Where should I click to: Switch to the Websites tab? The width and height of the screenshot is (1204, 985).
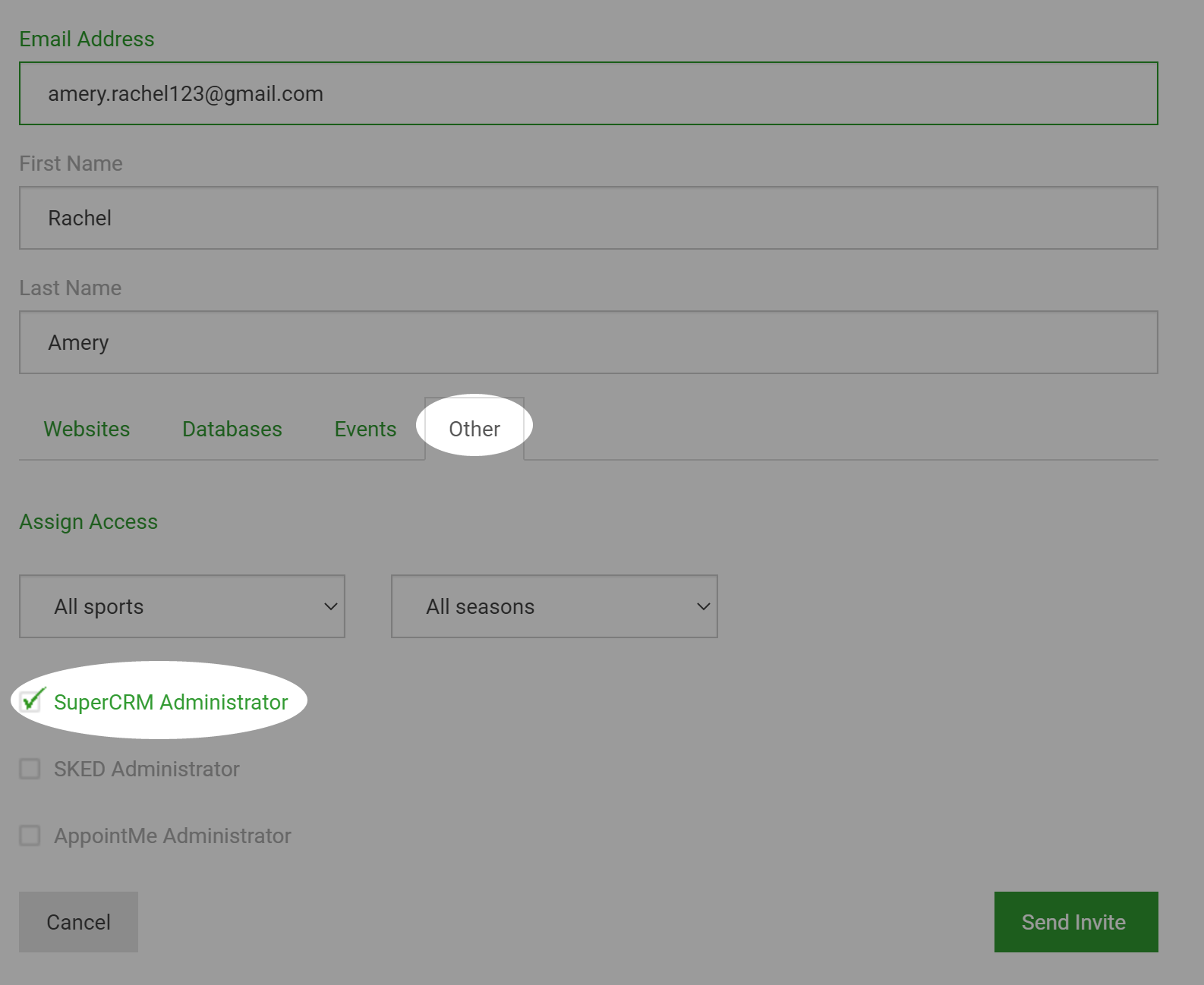[x=87, y=429]
